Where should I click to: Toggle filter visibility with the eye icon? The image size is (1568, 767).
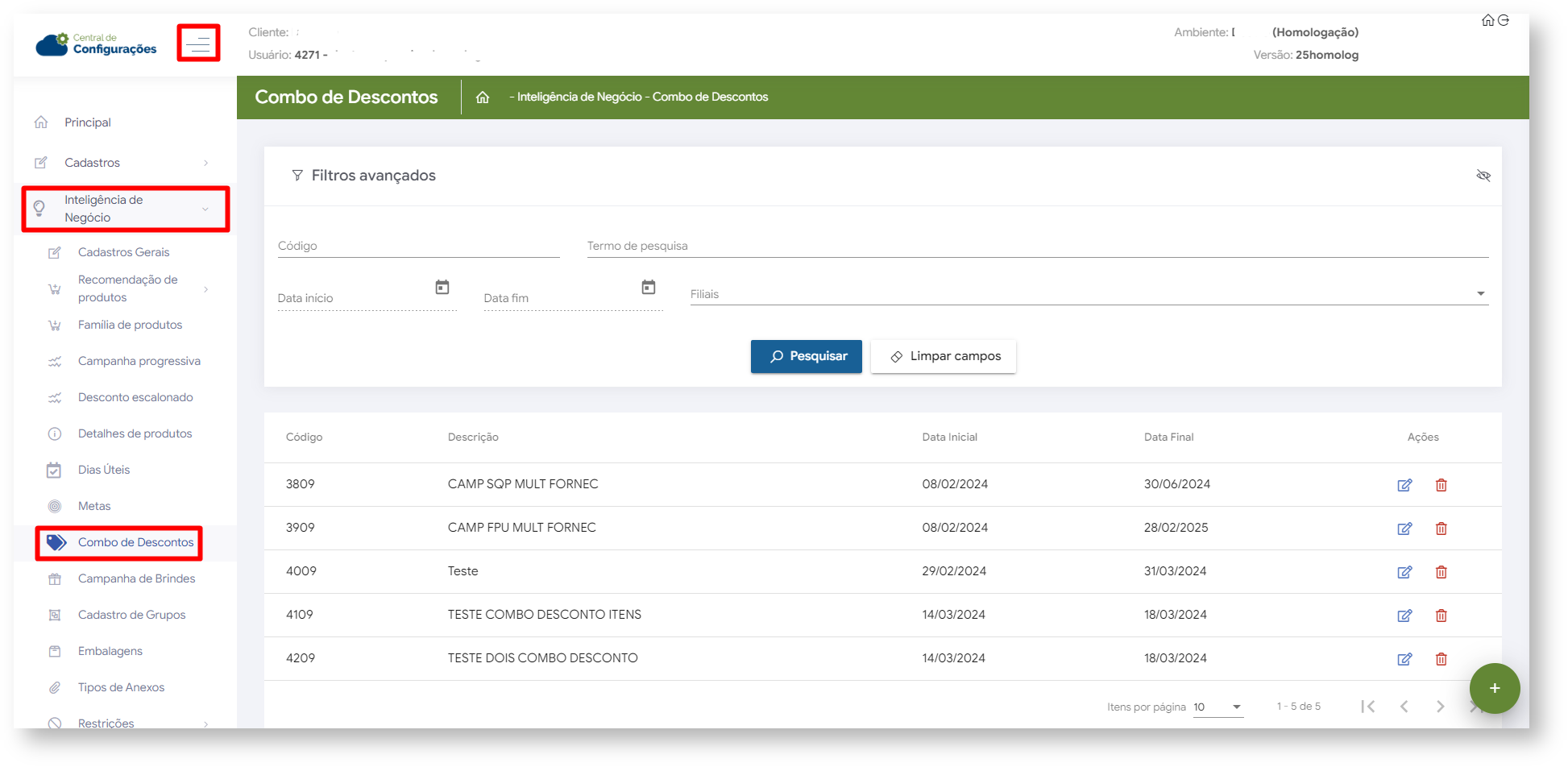point(1483,176)
